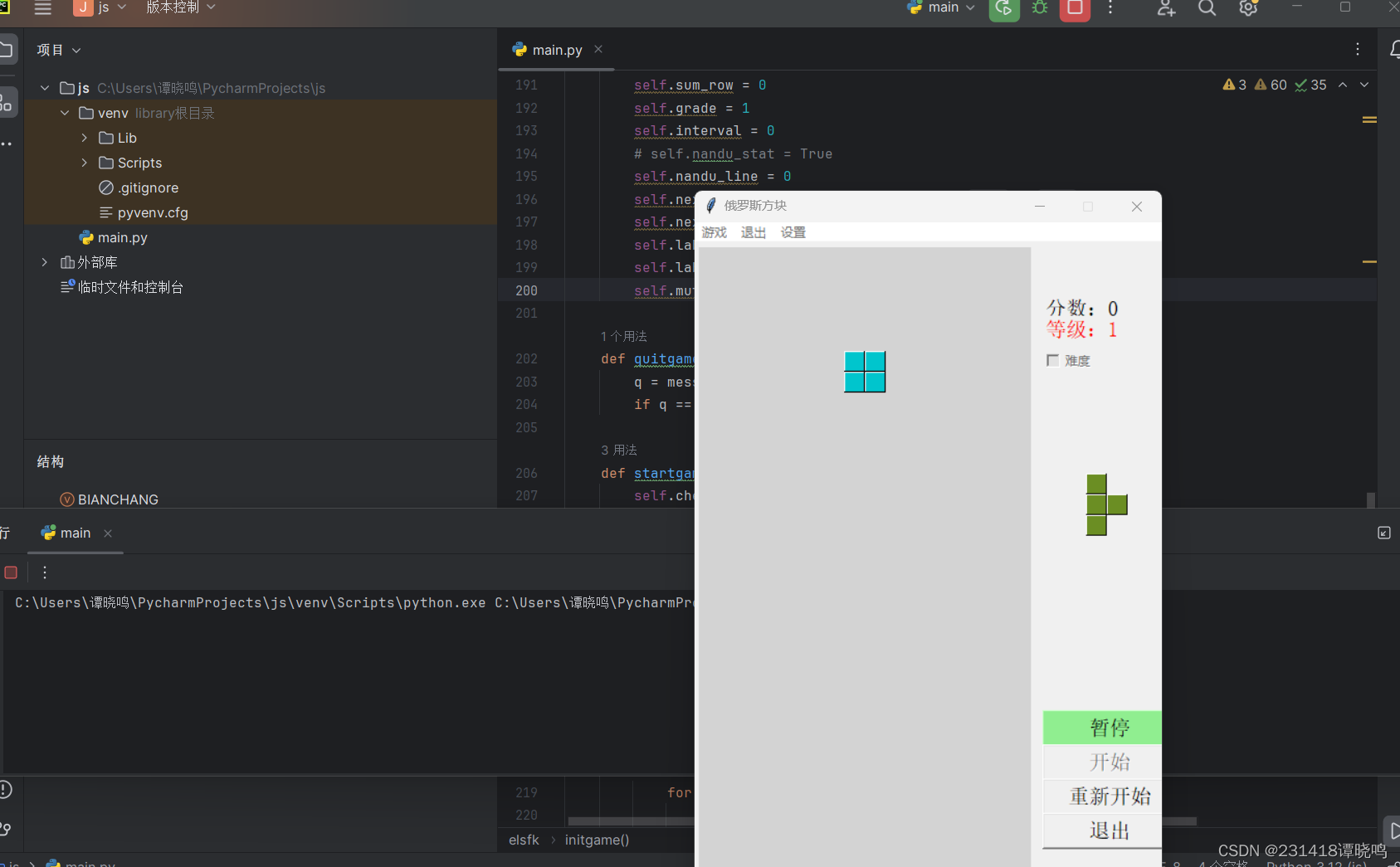Click the Tetris feather window icon
The height and width of the screenshot is (867, 1400).
click(x=710, y=206)
